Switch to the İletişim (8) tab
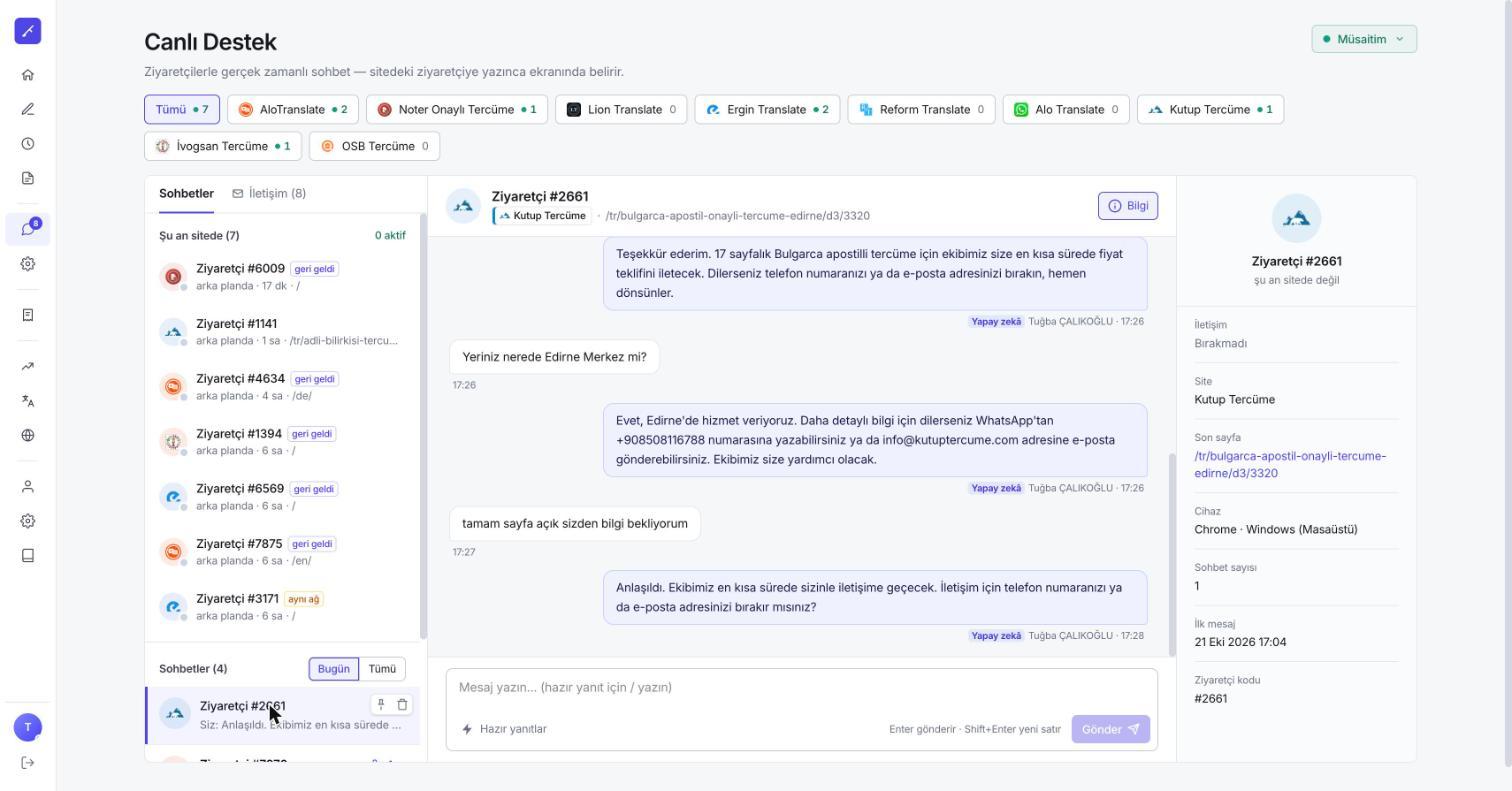This screenshot has width=1512, height=791. tap(269, 193)
